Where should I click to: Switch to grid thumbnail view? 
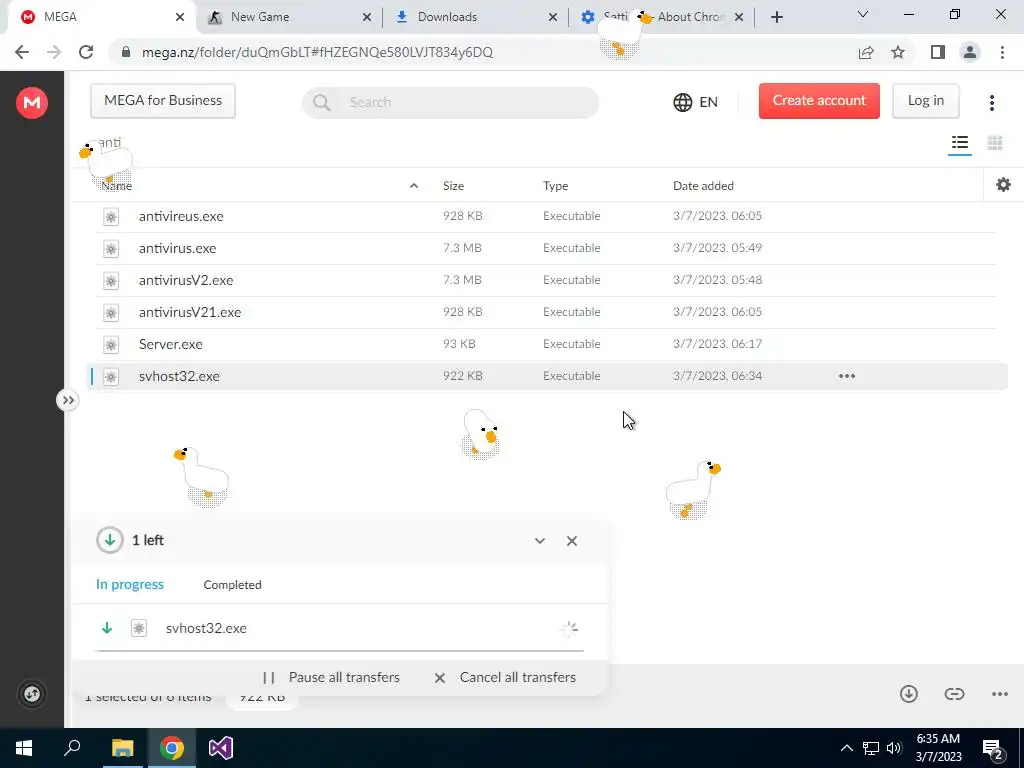tap(995, 142)
